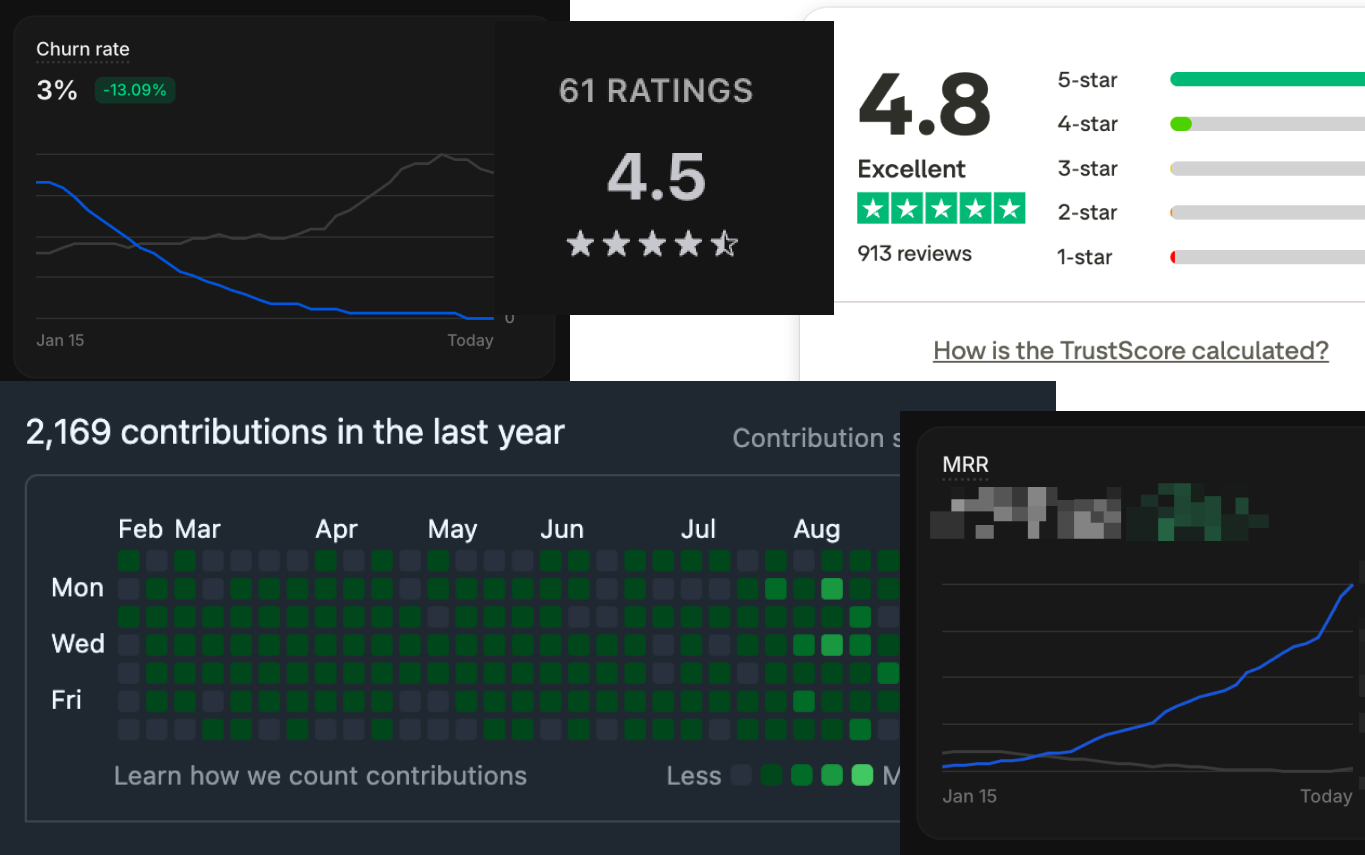Screen dimensions: 1365x855
Task: Select the brightest swatch in the More legend
Action: 862,775
